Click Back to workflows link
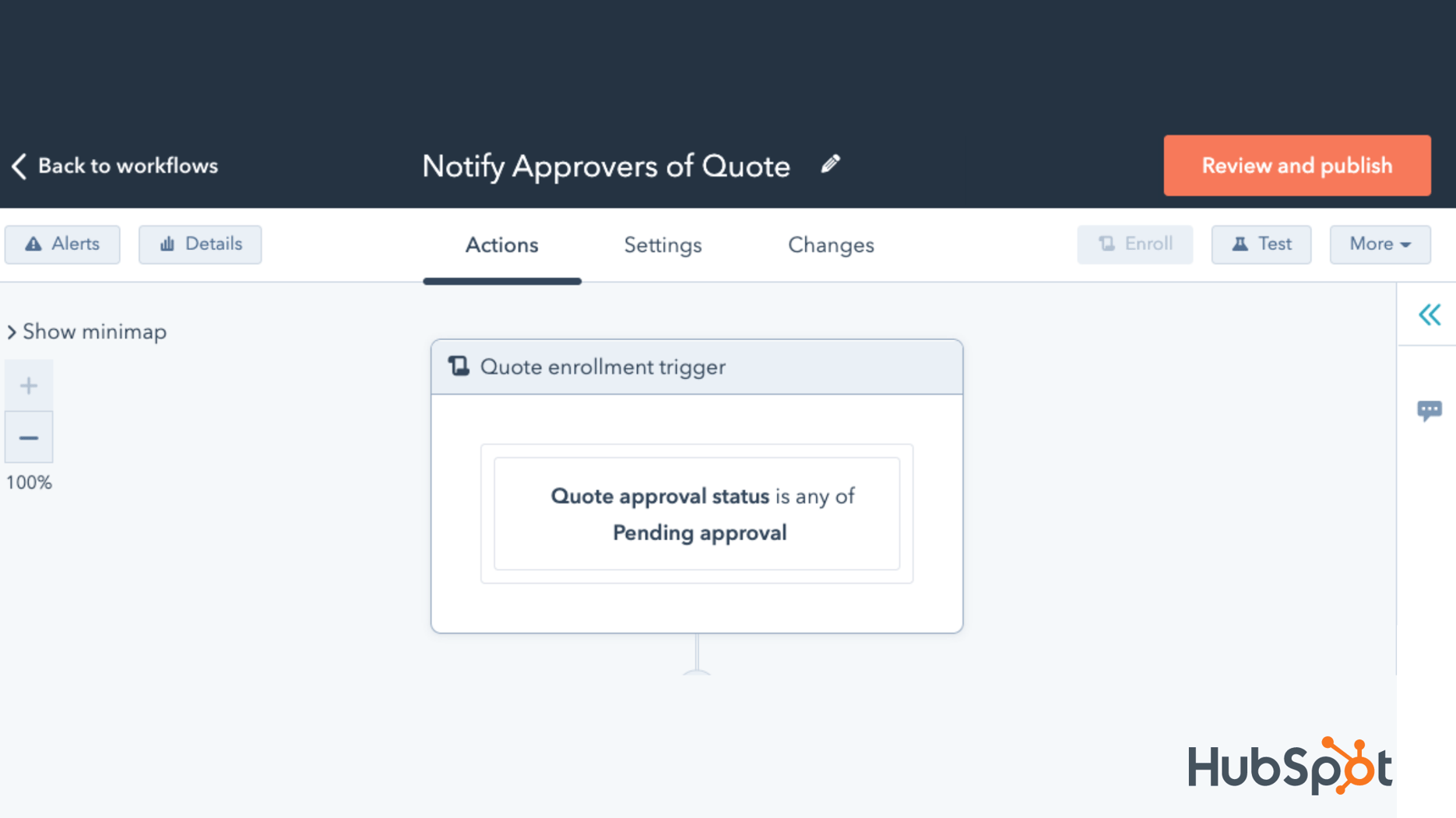The width and height of the screenshot is (1456, 818). [128, 165]
